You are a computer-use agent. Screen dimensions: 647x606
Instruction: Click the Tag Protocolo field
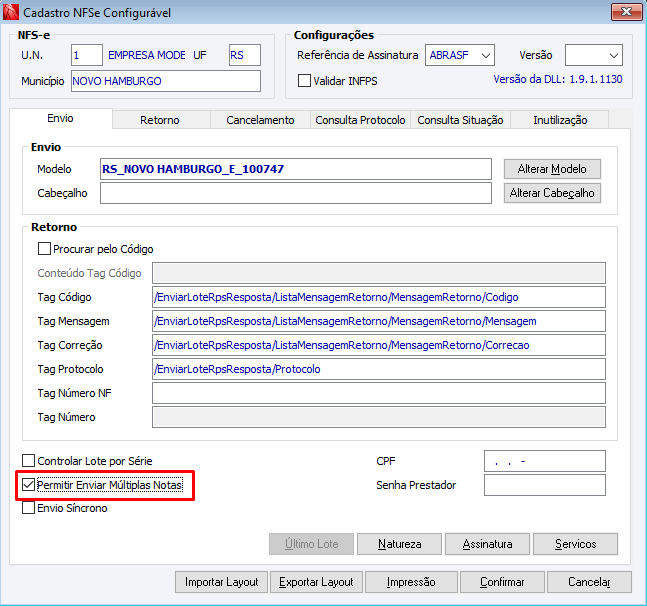coord(379,369)
